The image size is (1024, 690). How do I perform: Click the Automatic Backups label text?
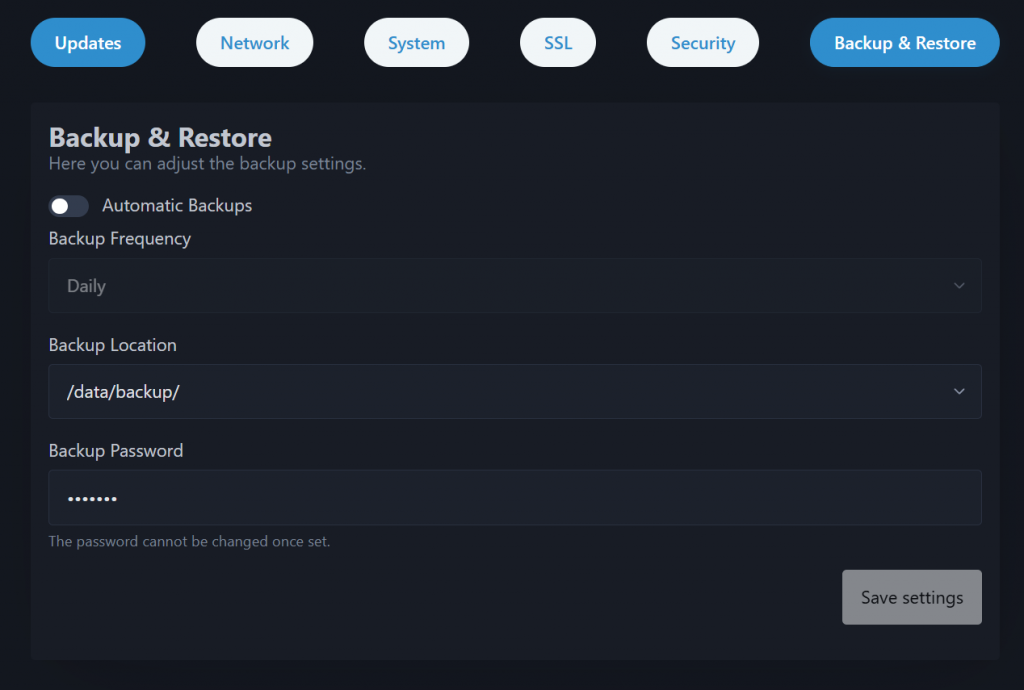click(x=177, y=206)
